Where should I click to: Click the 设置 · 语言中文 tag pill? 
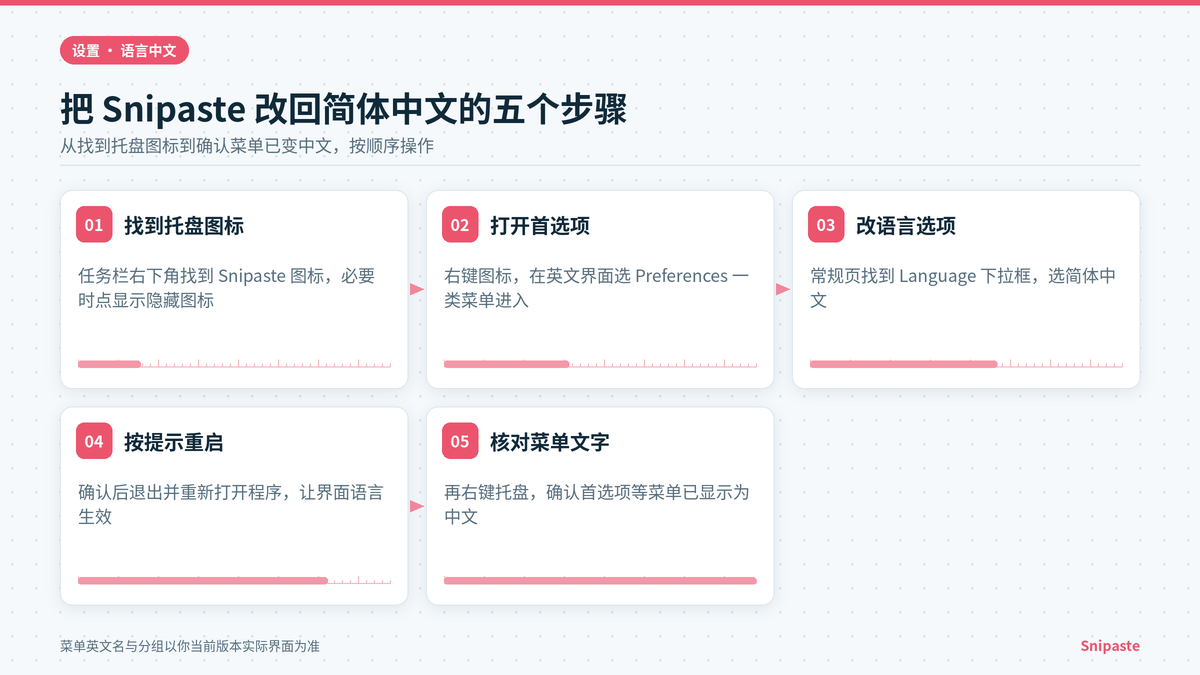click(x=124, y=51)
